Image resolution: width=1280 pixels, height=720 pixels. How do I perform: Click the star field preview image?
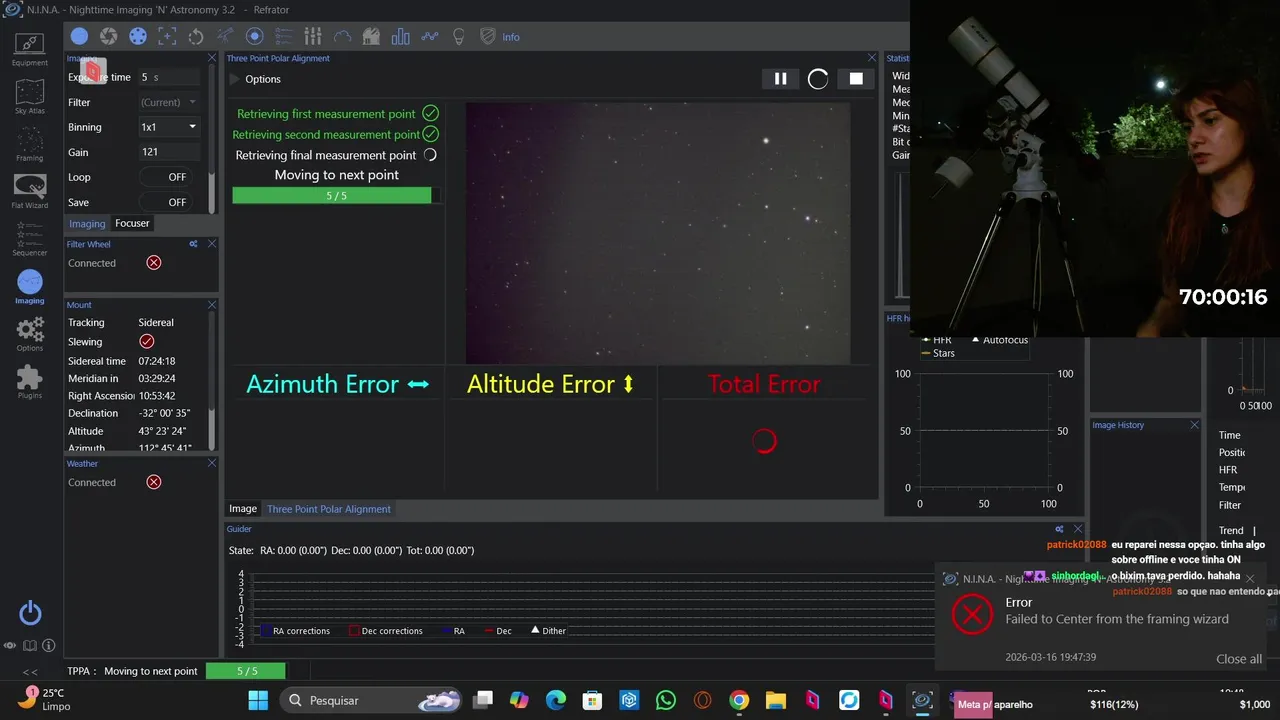pos(658,234)
